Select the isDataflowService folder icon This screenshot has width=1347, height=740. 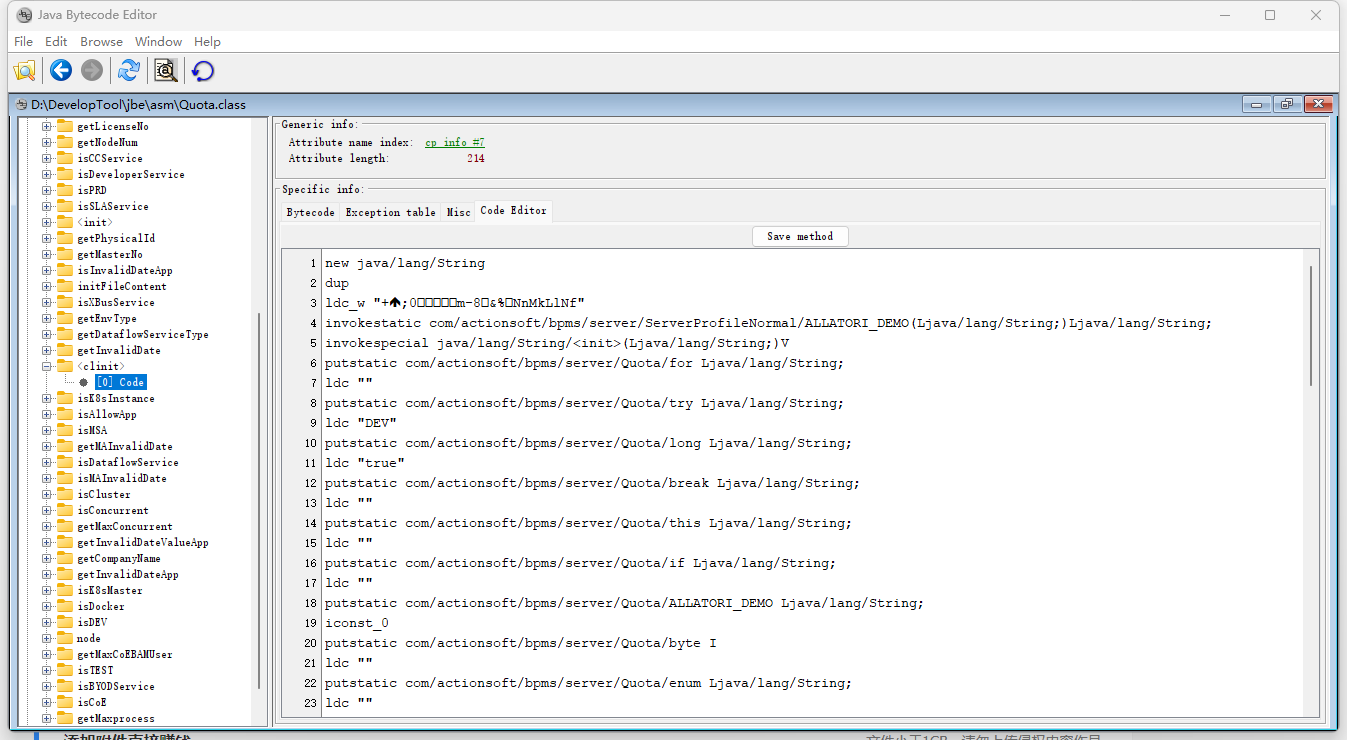coord(65,462)
